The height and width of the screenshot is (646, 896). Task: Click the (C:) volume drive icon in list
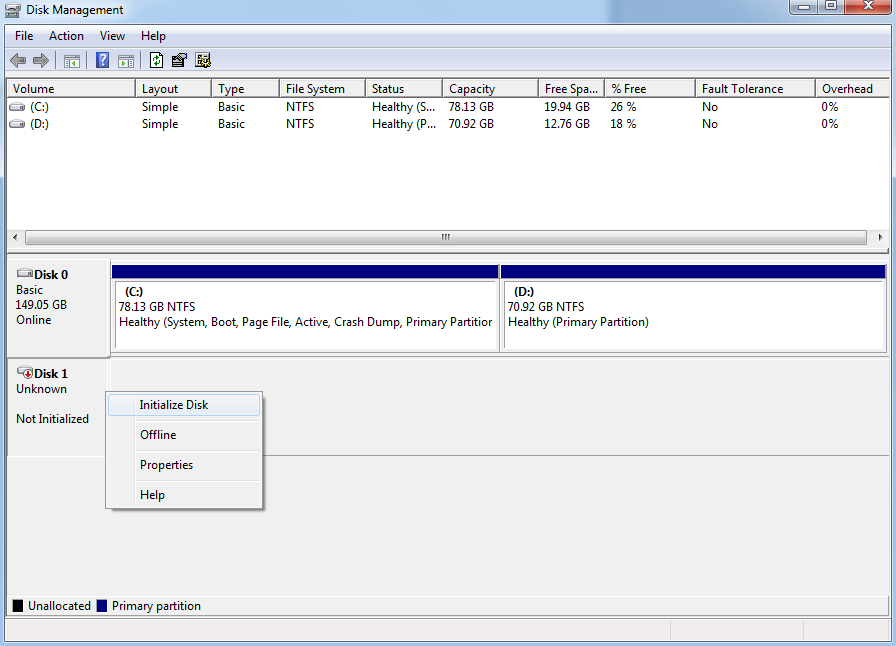click(x=18, y=107)
